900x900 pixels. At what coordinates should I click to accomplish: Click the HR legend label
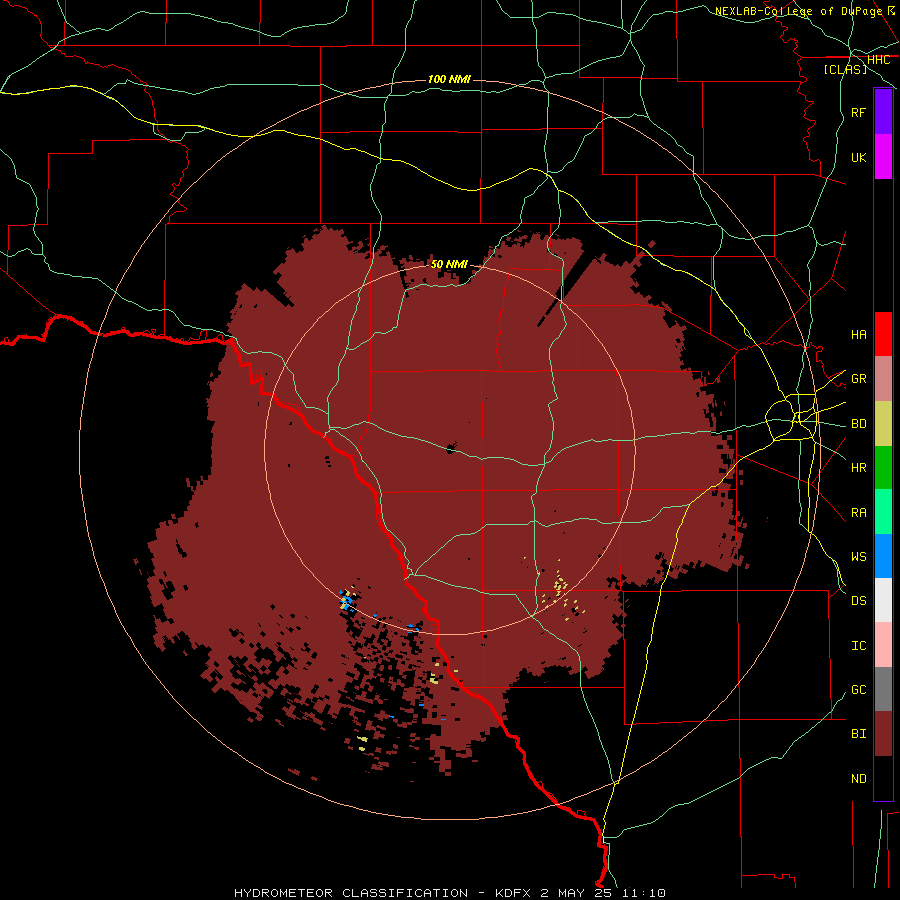click(x=858, y=468)
